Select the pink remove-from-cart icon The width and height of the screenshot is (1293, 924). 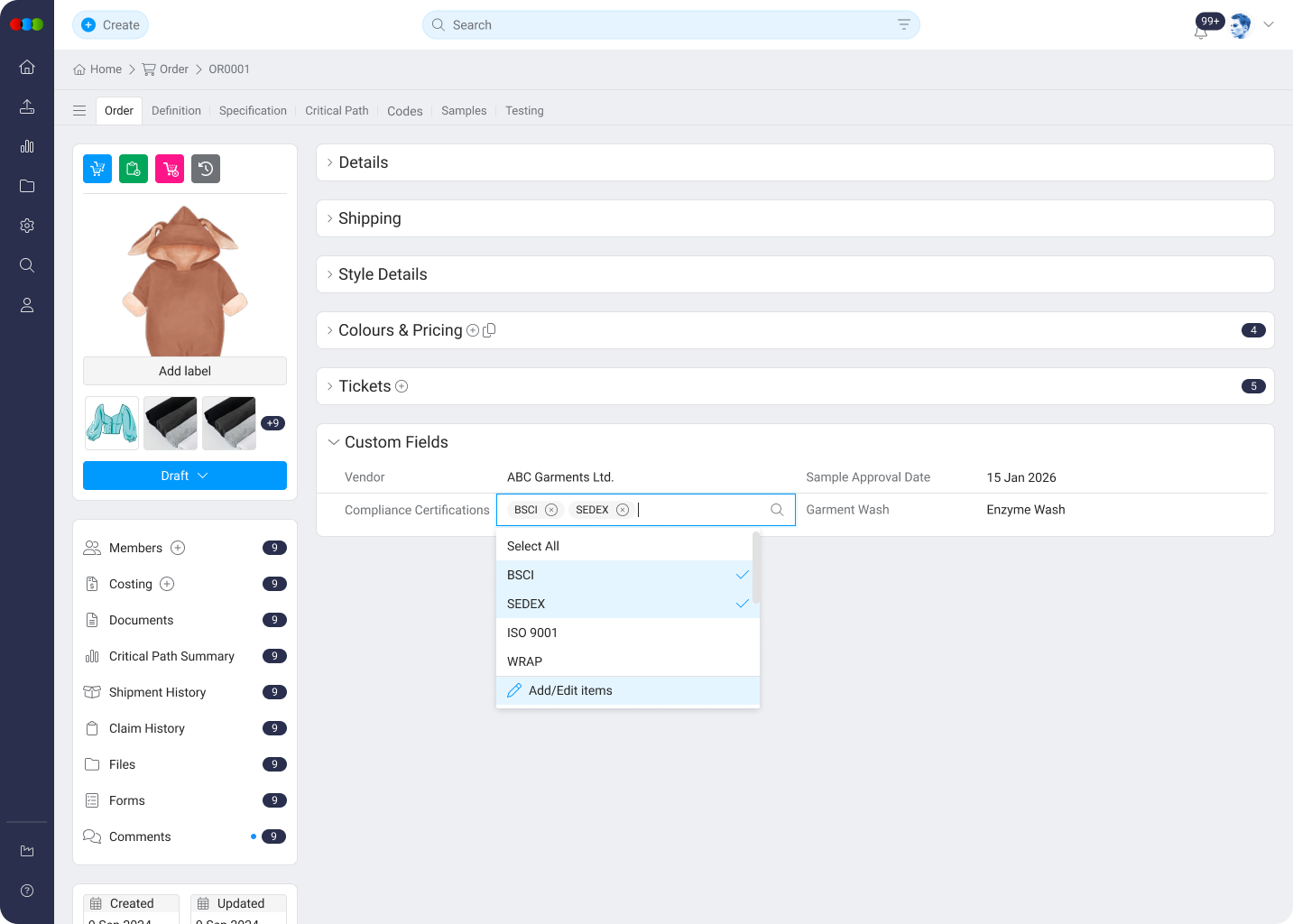point(169,168)
